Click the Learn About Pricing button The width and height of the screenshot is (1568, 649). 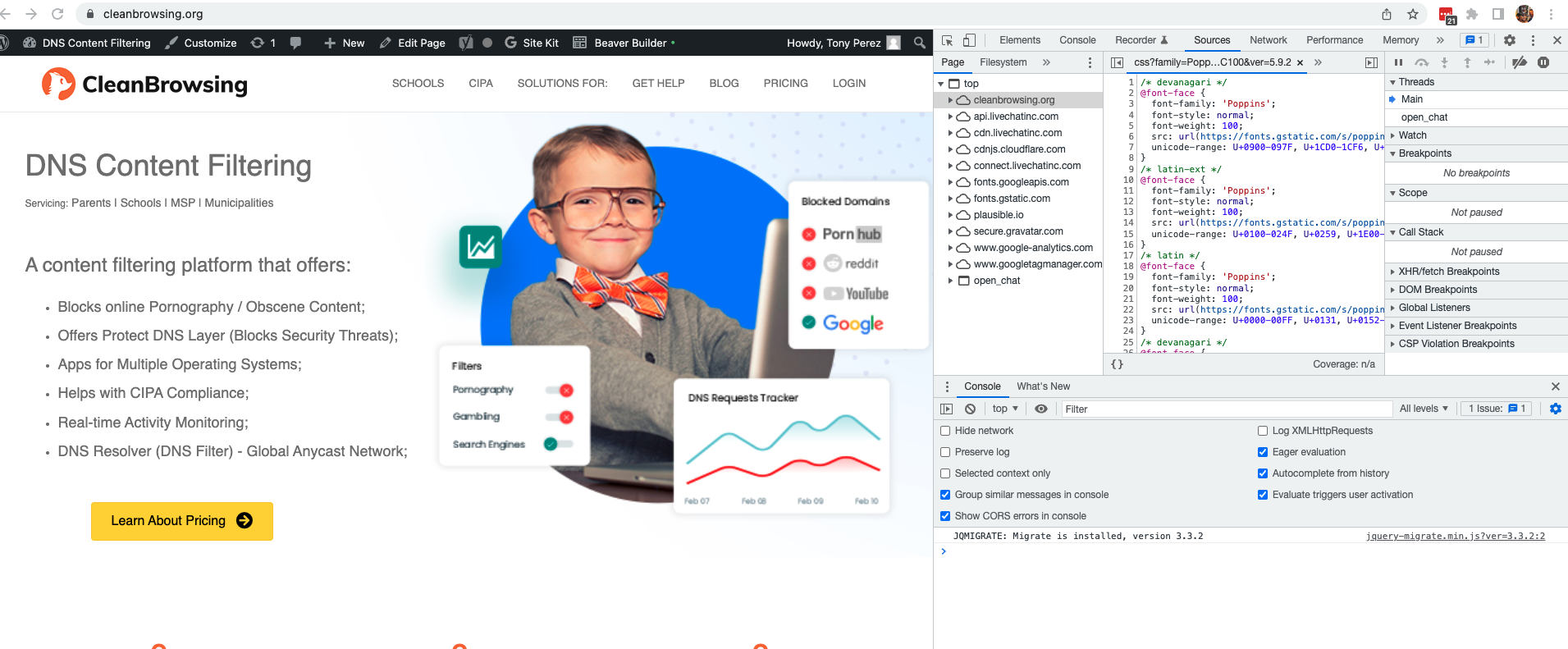pos(182,521)
